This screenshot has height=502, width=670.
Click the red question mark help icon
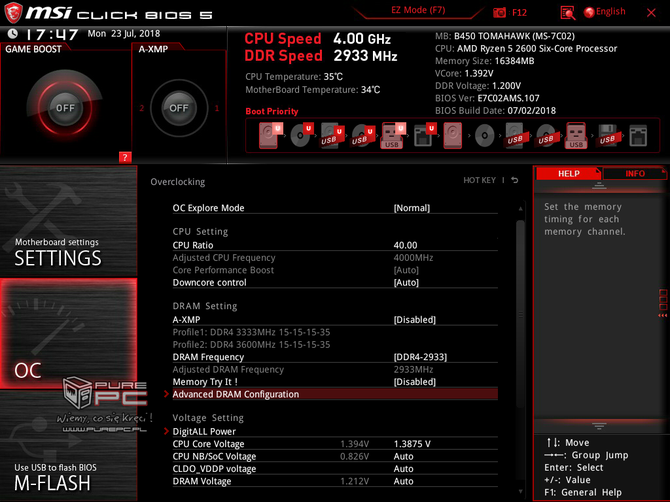tap(125, 157)
